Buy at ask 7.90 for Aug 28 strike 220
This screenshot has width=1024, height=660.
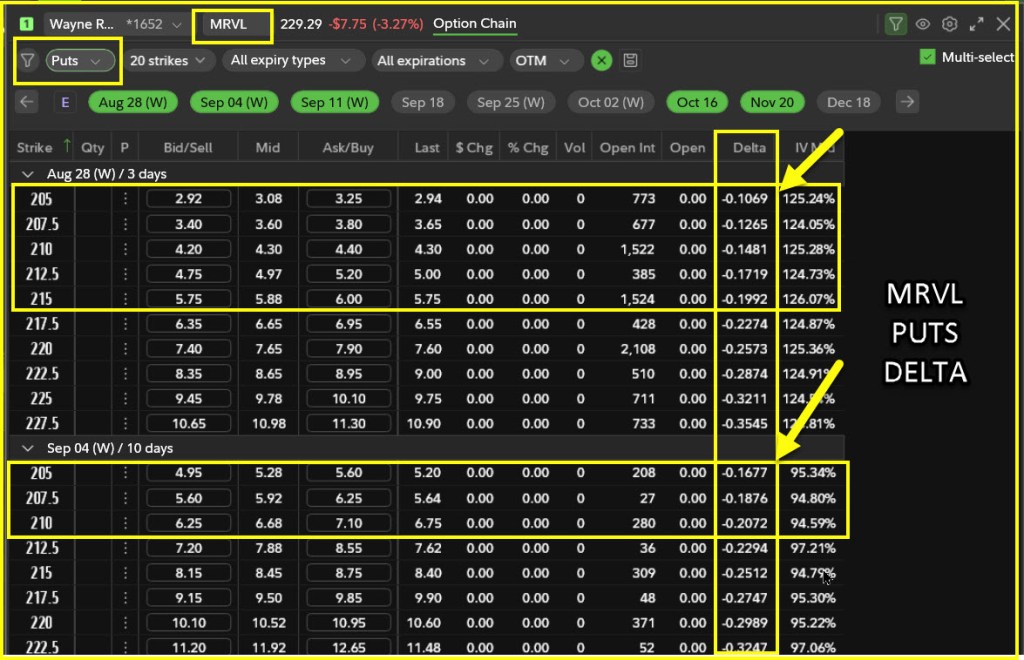(348, 349)
